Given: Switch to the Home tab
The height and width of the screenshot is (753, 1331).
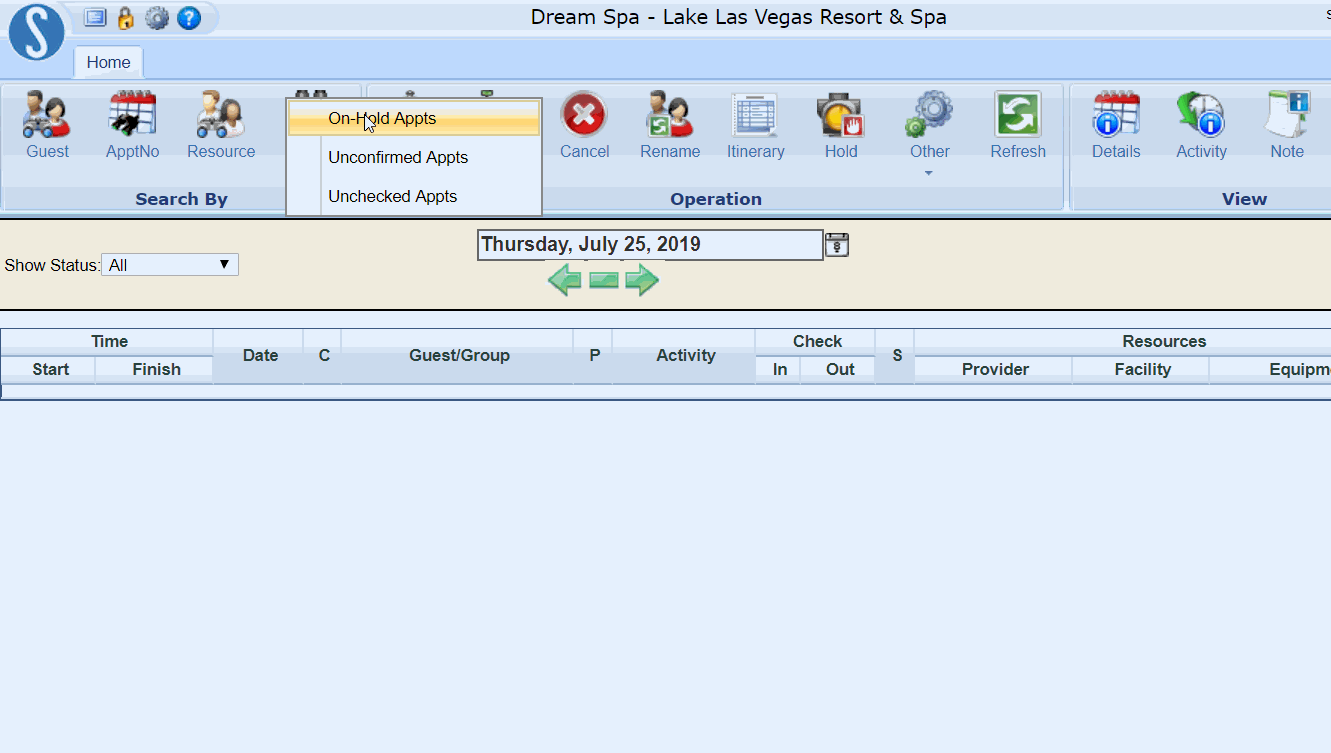Looking at the screenshot, I should pyautogui.click(x=108, y=61).
